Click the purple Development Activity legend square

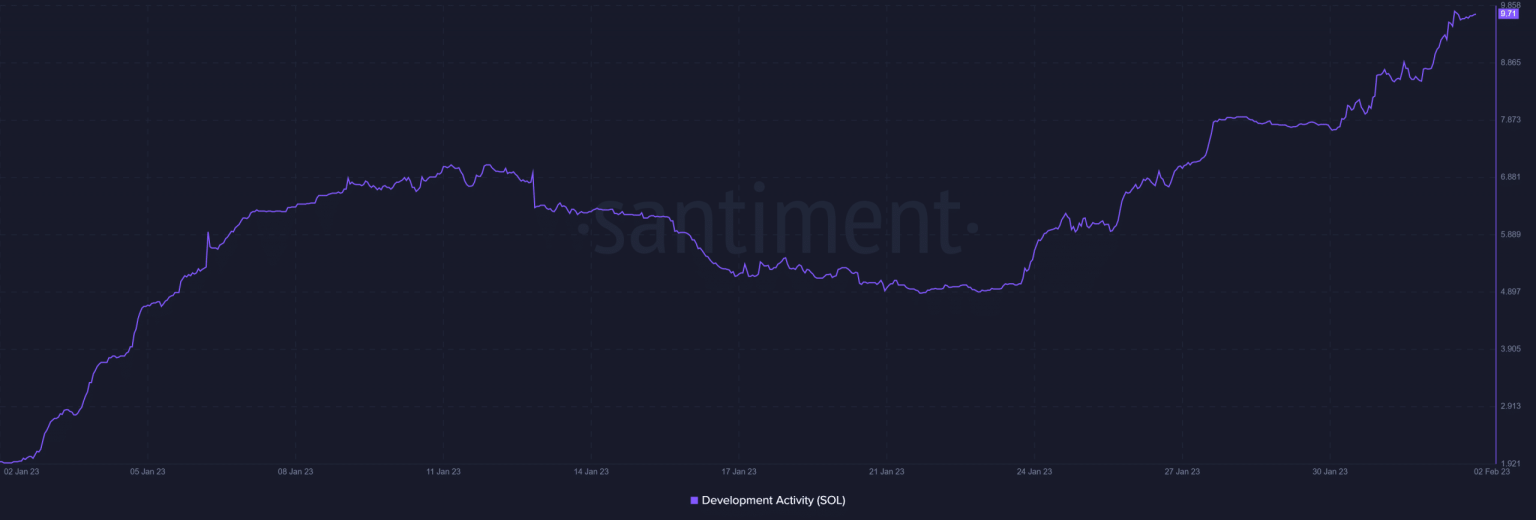point(694,500)
